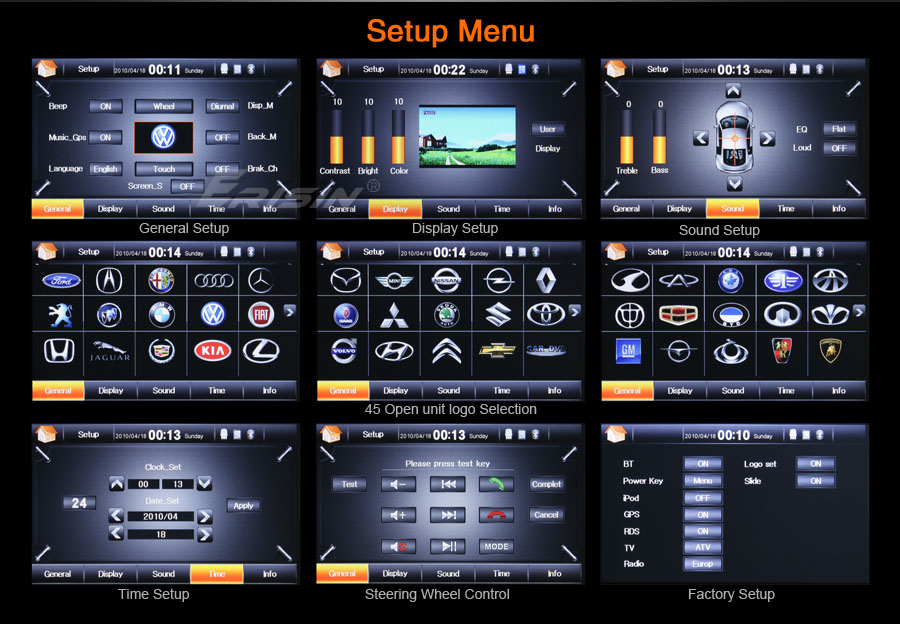The height and width of the screenshot is (624, 900).
Task: Pick the Jaguar logo
Action: tap(110, 351)
